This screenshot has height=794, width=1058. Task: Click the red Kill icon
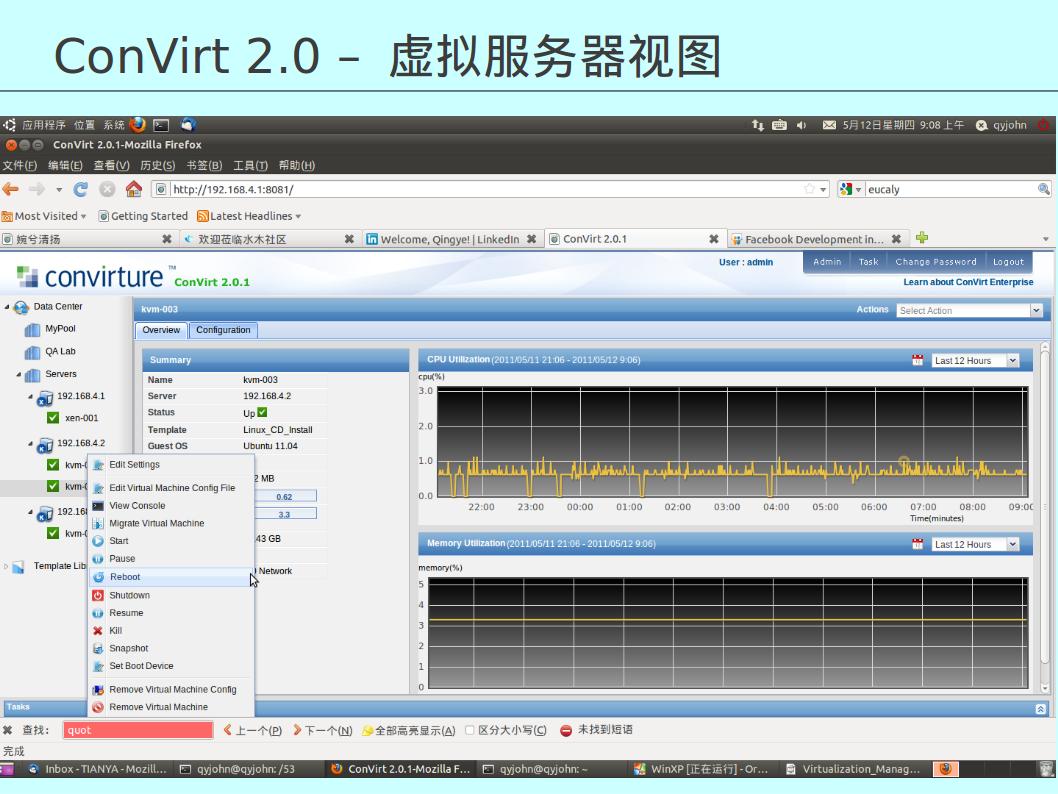pos(98,631)
